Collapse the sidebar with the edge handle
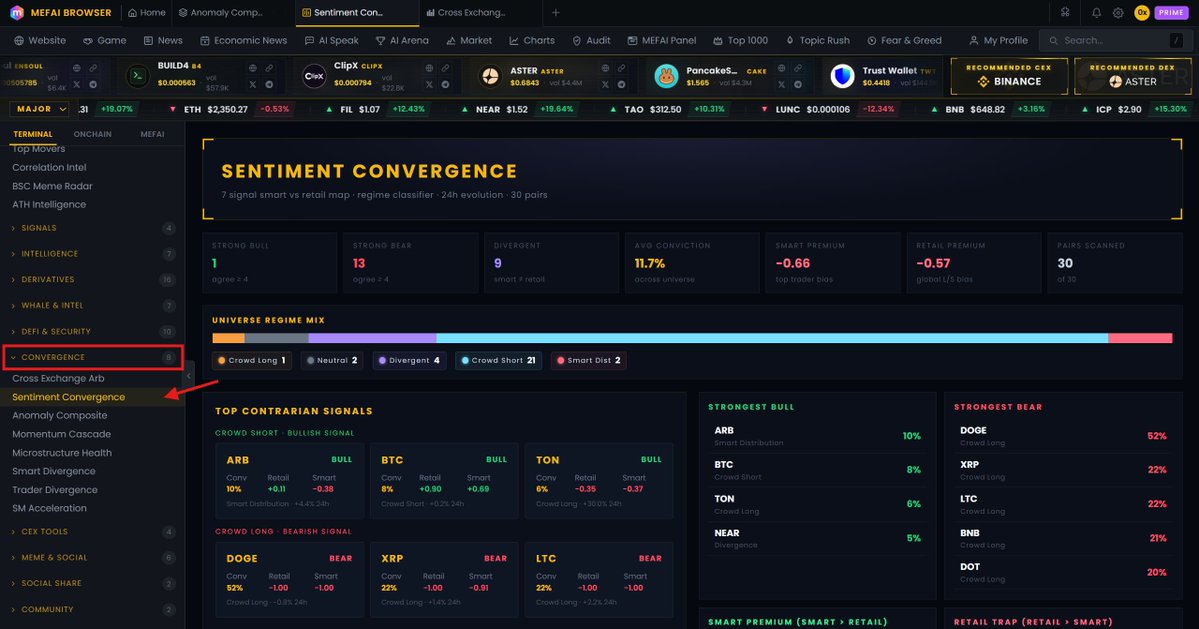Screen dimensions: 1199x629 click(x=189, y=376)
